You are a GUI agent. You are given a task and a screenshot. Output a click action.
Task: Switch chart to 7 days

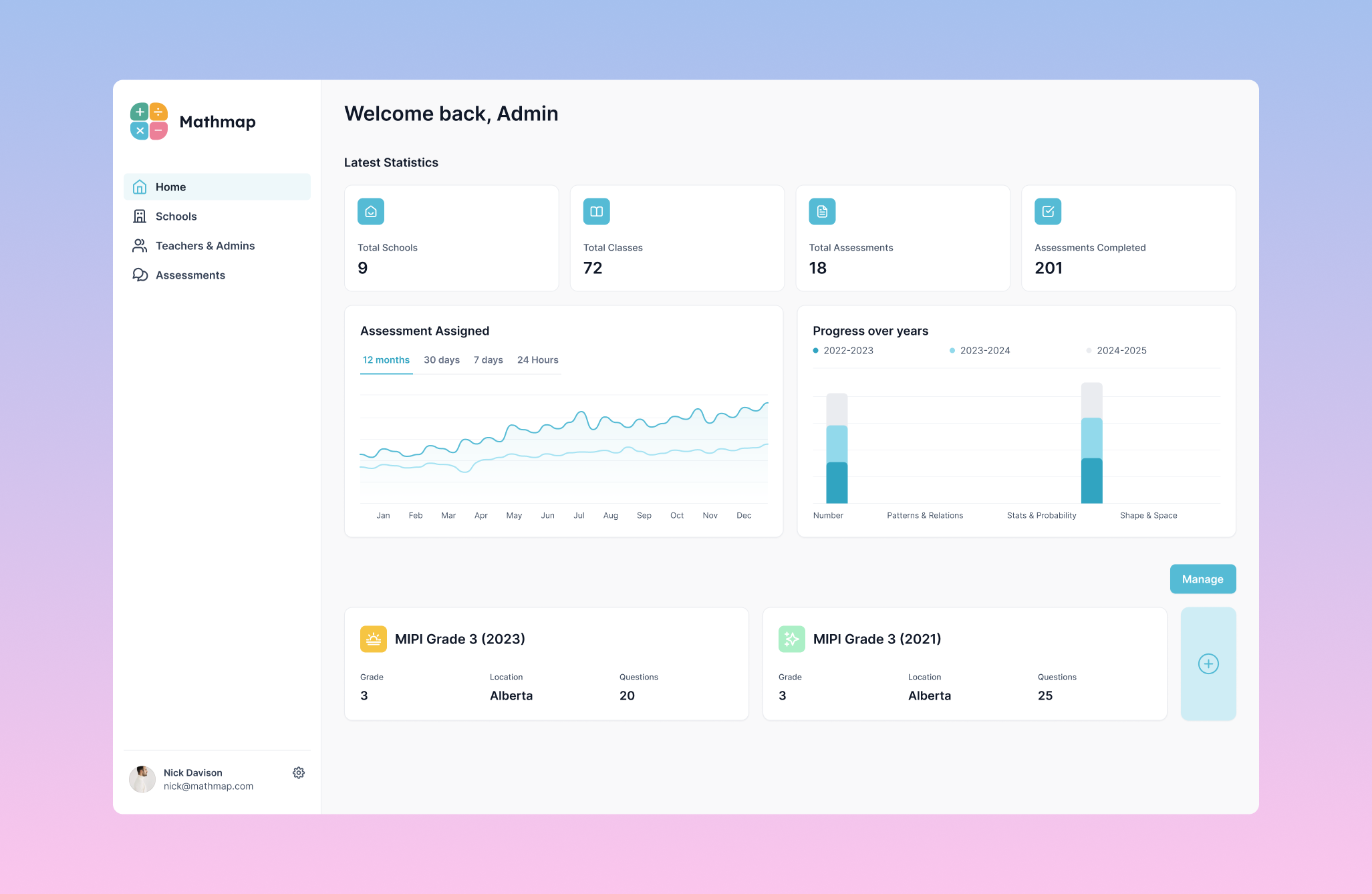[489, 360]
